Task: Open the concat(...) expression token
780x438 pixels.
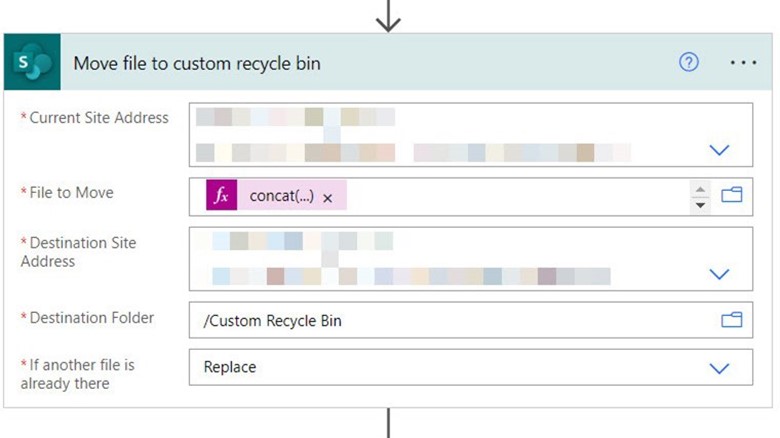Action: (x=281, y=196)
